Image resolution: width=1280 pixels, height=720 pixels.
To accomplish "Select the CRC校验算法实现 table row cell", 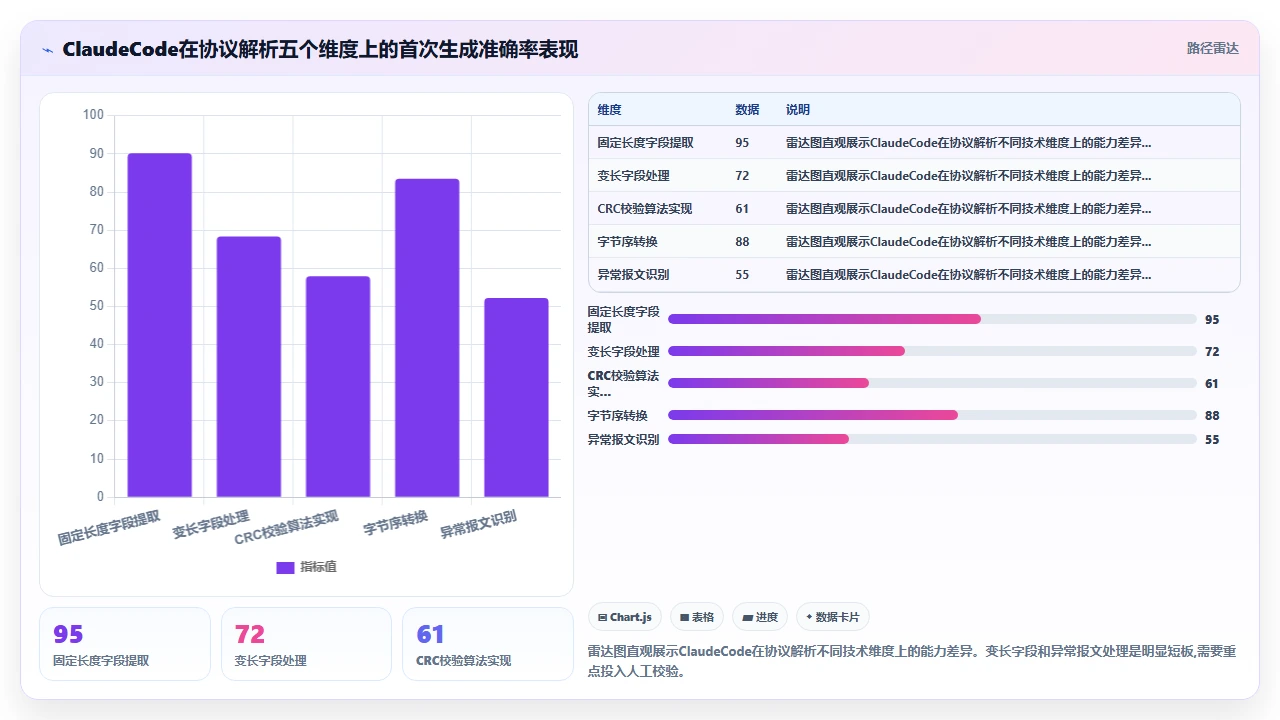I will pyautogui.click(x=644, y=209).
